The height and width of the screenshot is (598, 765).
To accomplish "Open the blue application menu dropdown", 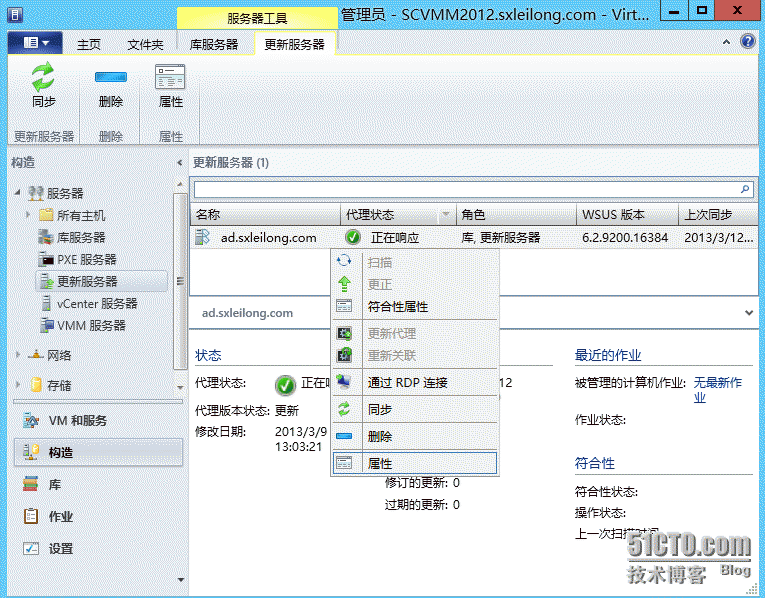I will point(35,43).
